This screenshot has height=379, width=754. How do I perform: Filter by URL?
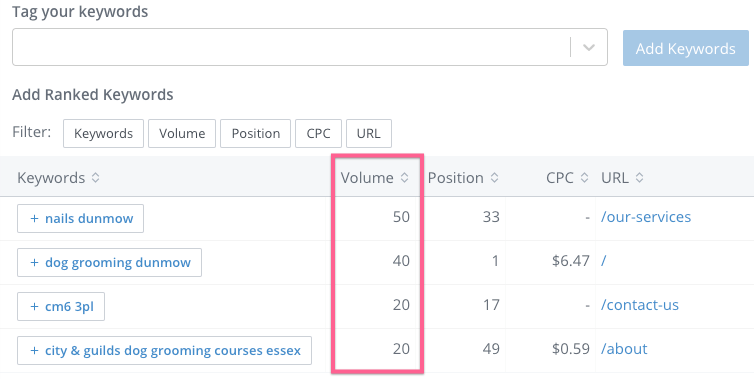(369, 133)
